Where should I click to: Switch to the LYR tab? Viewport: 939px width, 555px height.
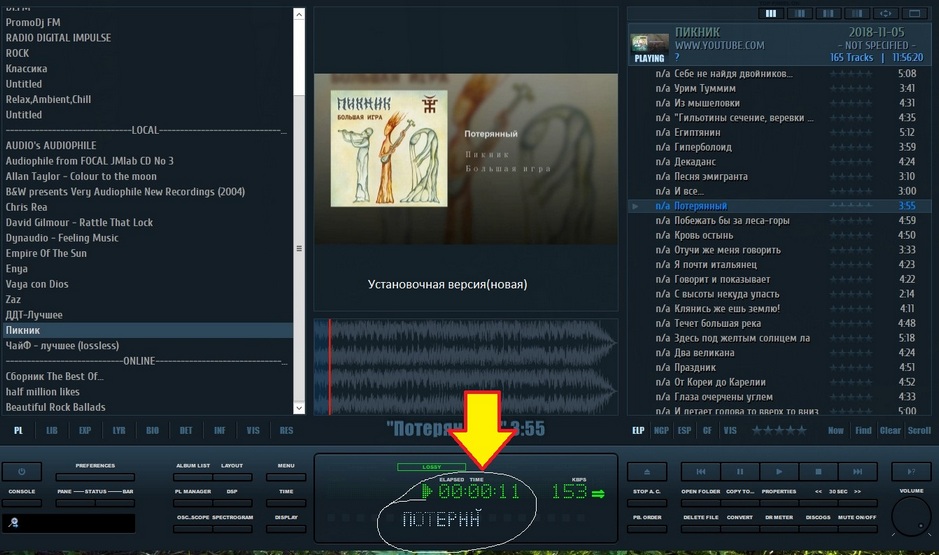pyautogui.click(x=119, y=430)
